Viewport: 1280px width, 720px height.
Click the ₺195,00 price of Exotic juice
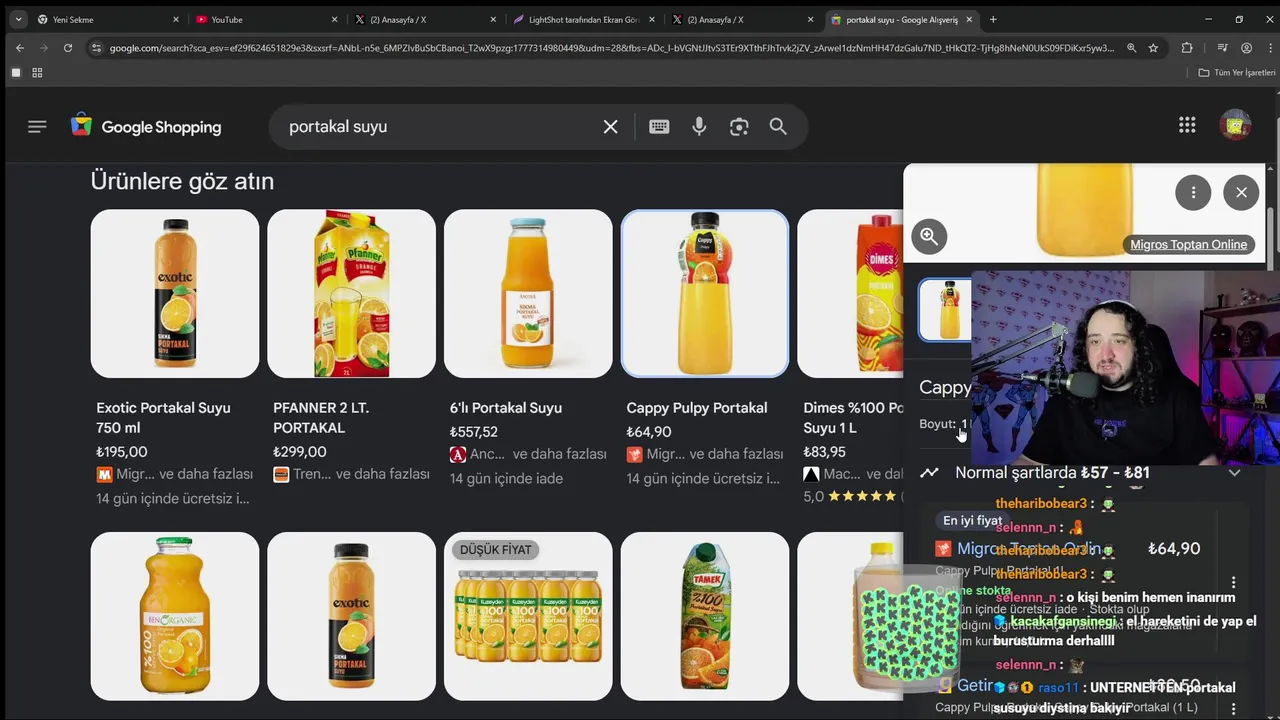[x=122, y=452]
